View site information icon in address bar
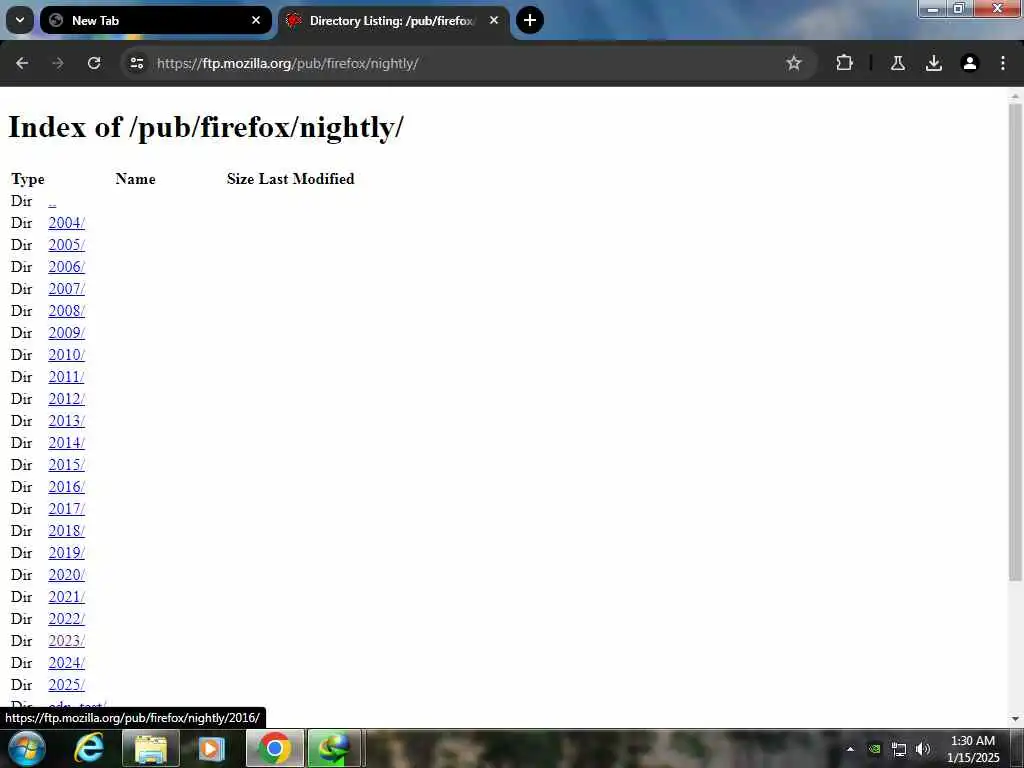This screenshot has height=768, width=1024. [136, 63]
